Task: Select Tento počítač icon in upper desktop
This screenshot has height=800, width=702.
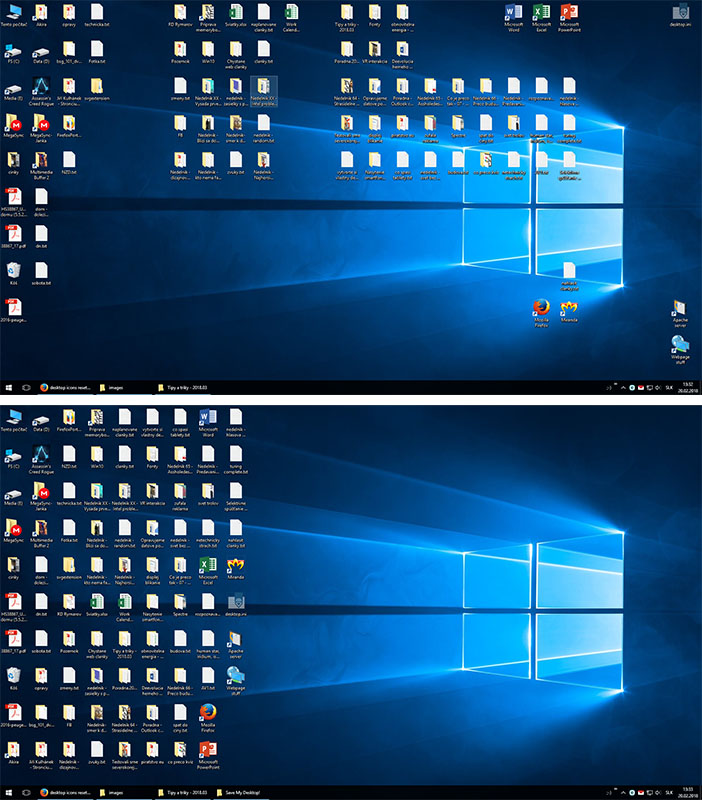Action: (12, 12)
